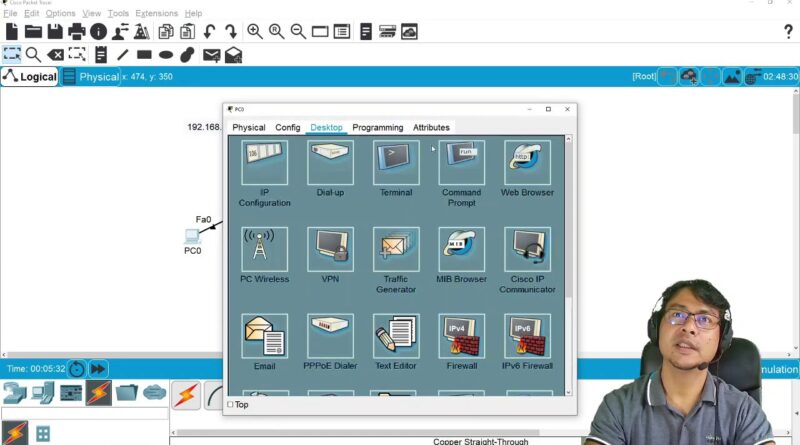Zoom in on the workspace
Viewport: 800px width, 445px height.
[x=255, y=32]
